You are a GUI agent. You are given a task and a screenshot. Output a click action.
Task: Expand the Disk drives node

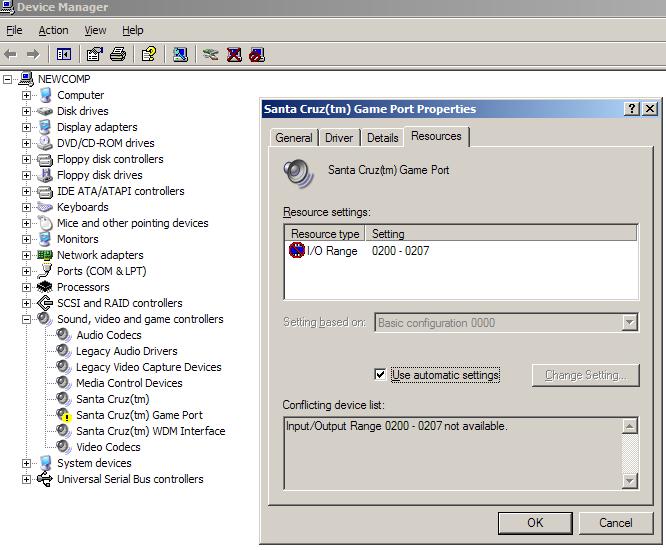click(x=26, y=112)
